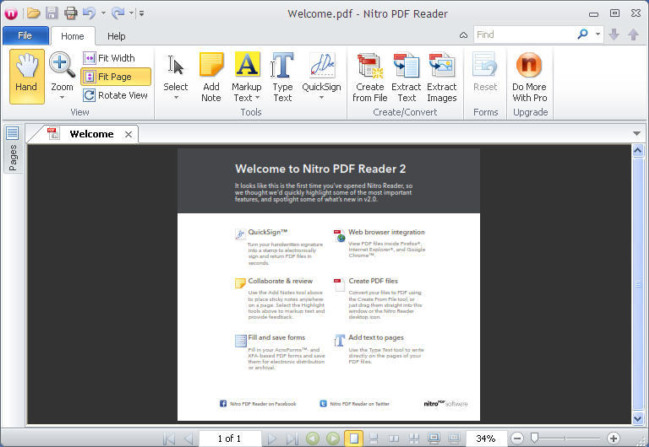
Task: Toggle Facing pages layout view
Action: [394, 438]
